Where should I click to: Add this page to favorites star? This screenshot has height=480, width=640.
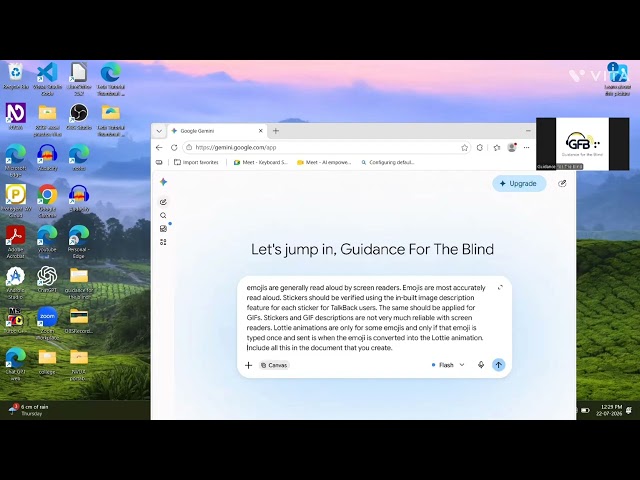coord(464,148)
